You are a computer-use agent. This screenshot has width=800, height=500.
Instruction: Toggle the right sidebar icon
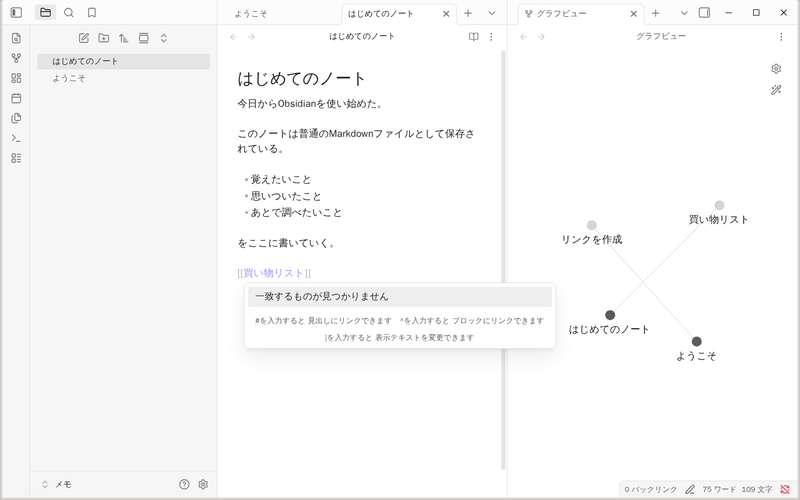(705, 13)
